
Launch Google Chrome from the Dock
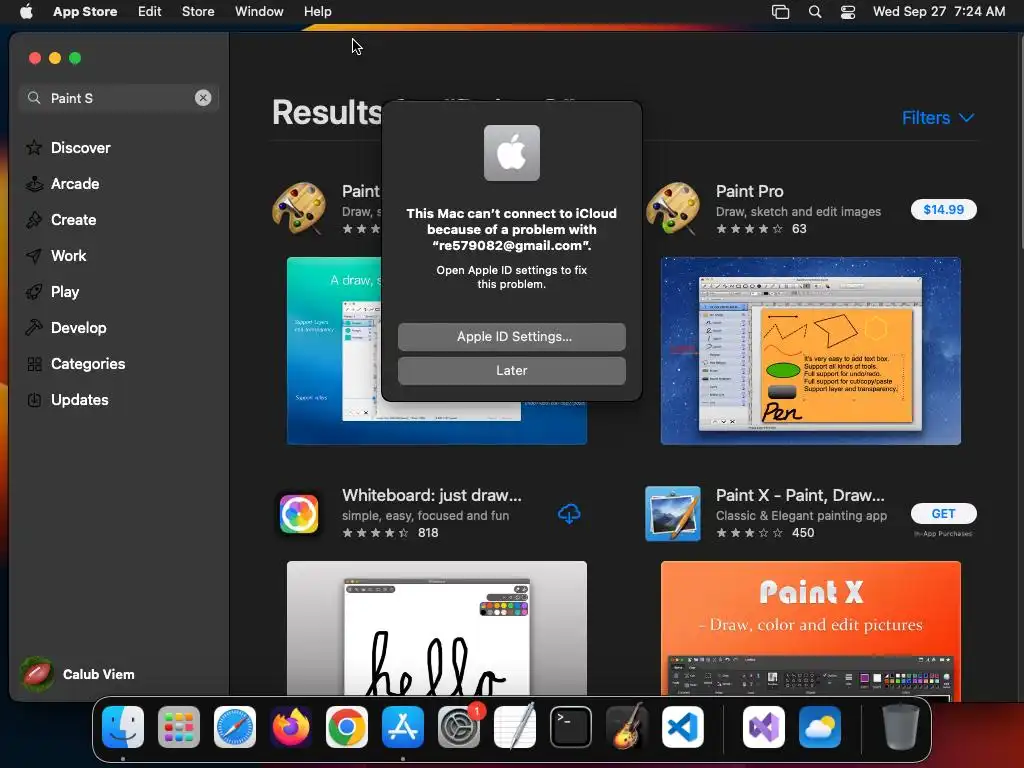[x=347, y=727]
